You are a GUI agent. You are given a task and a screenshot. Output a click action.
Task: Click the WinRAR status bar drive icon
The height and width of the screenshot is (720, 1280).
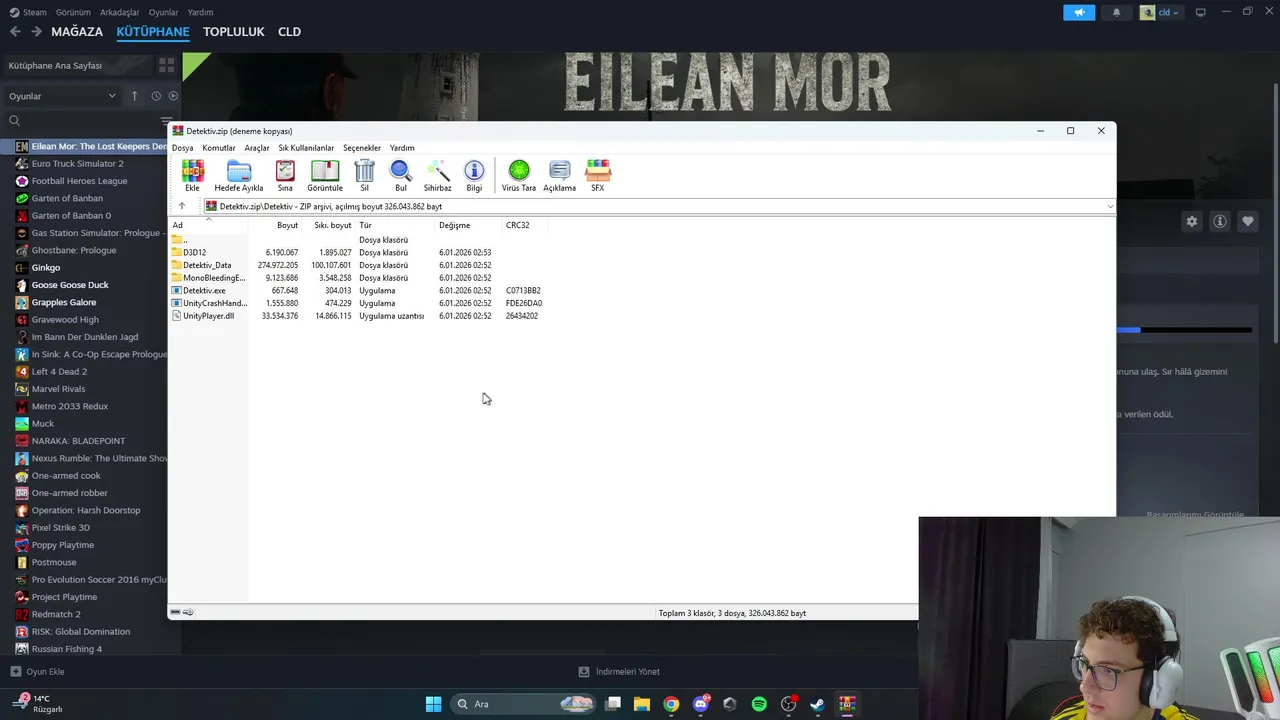[175, 612]
